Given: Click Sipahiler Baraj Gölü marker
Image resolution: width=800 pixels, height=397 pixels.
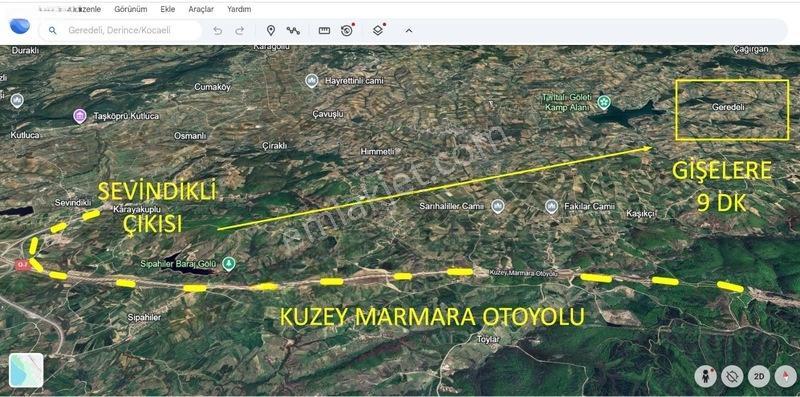Looking at the screenshot, I should (x=229, y=264).
